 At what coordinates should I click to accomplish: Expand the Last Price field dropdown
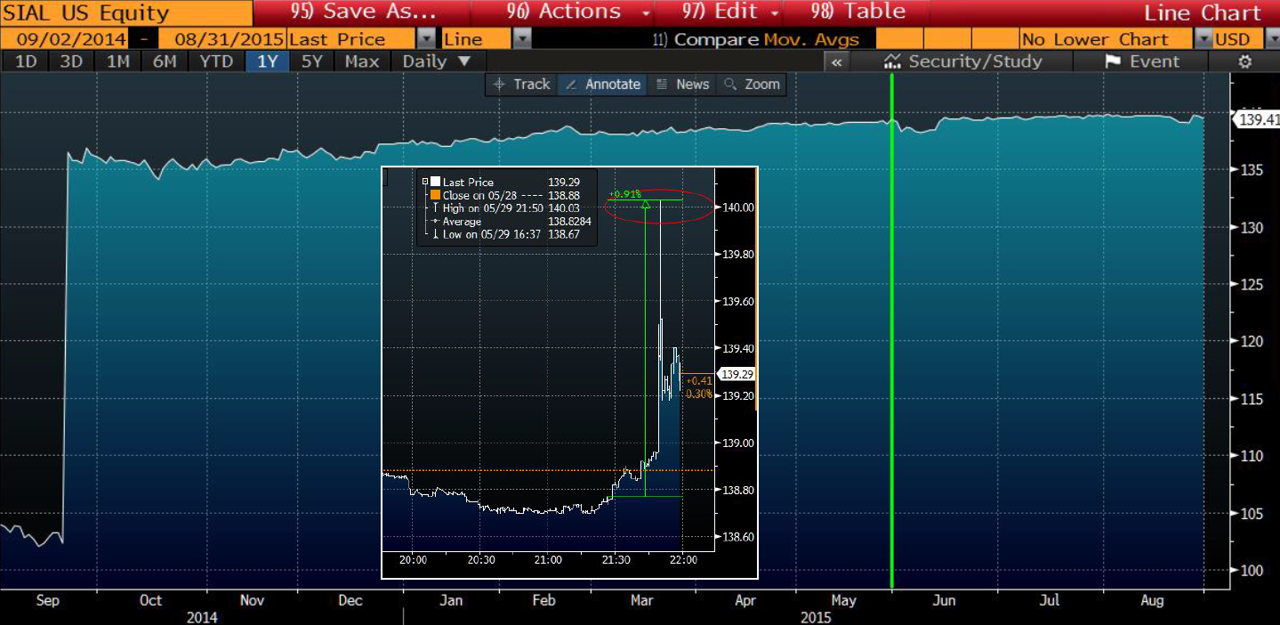click(x=426, y=39)
